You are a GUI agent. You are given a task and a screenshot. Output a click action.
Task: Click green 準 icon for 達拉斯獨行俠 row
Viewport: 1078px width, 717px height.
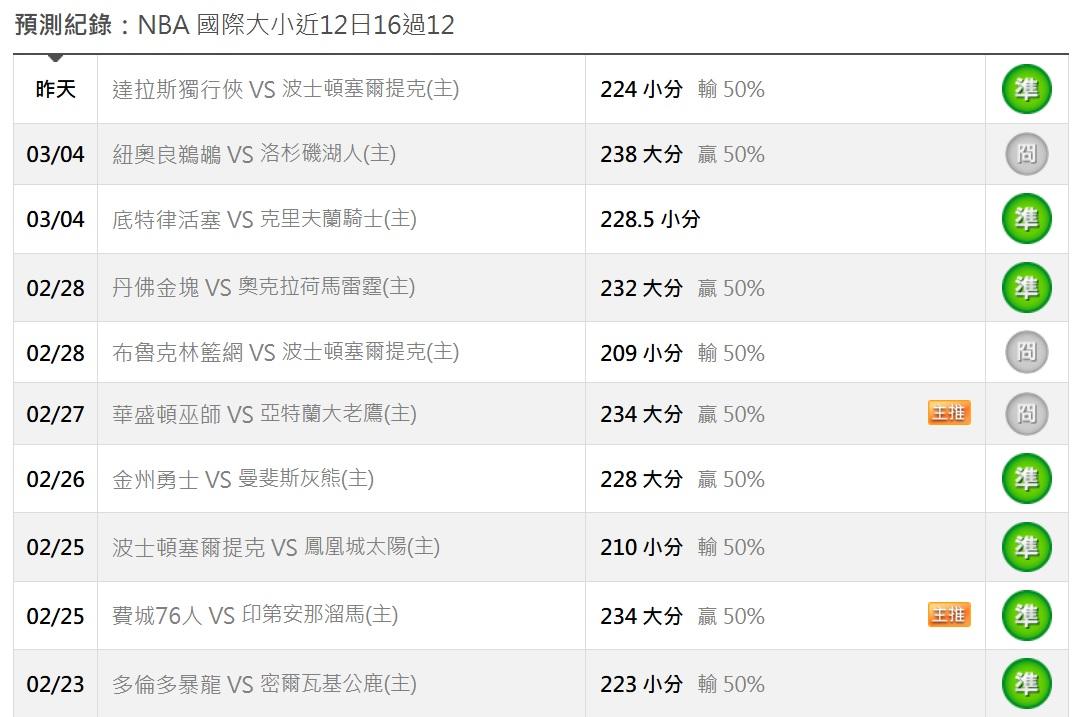(1026, 89)
